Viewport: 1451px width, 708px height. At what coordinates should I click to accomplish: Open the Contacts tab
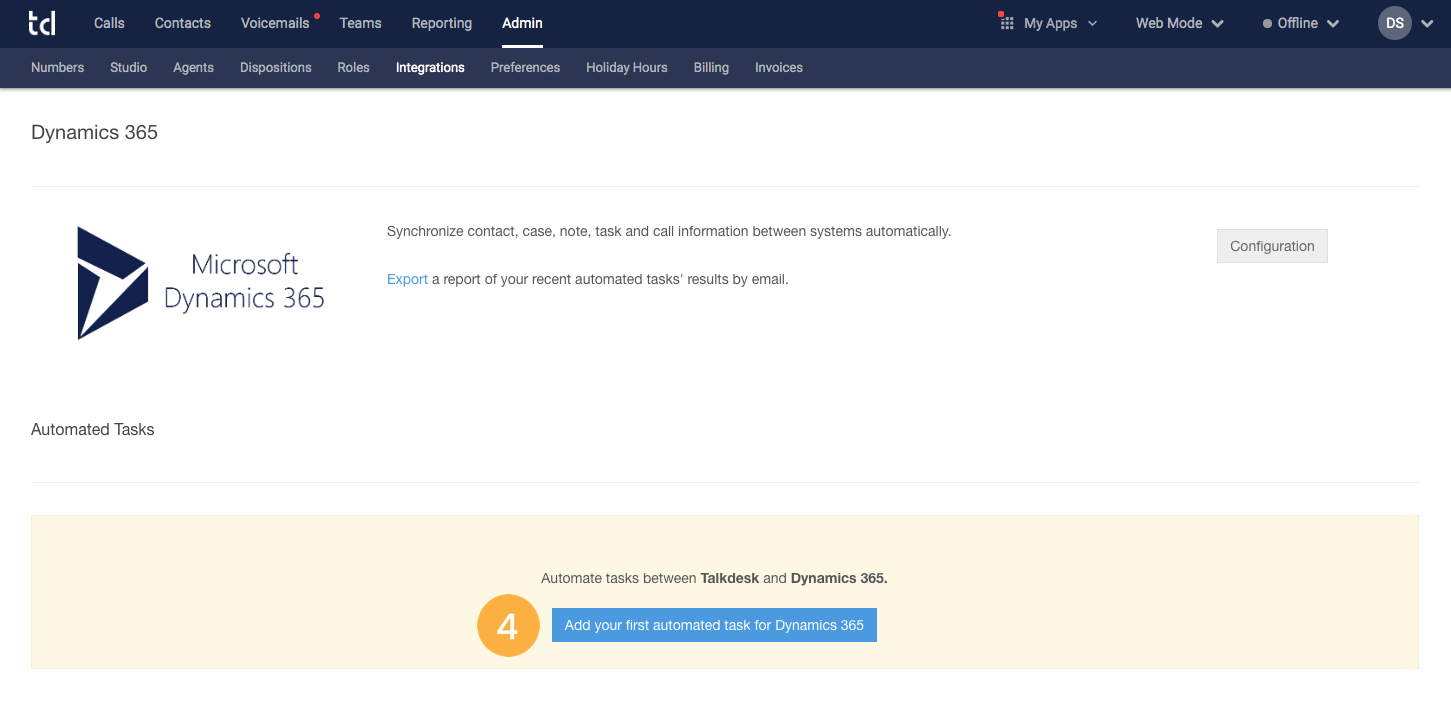183,23
